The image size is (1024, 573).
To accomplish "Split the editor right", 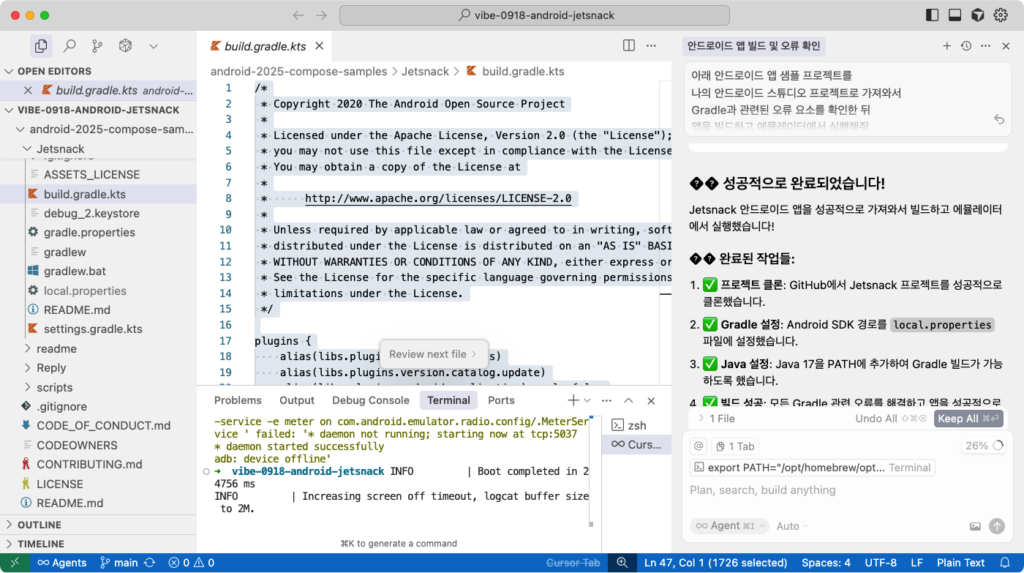I will tap(629, 45).
